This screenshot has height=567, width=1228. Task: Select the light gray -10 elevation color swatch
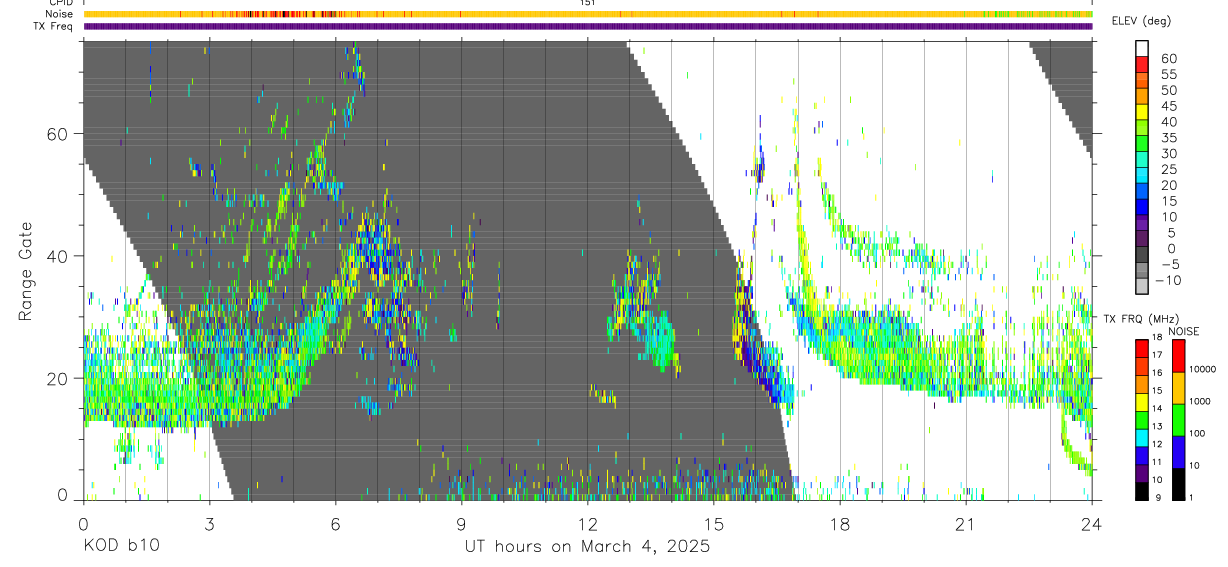[1142, 288]
